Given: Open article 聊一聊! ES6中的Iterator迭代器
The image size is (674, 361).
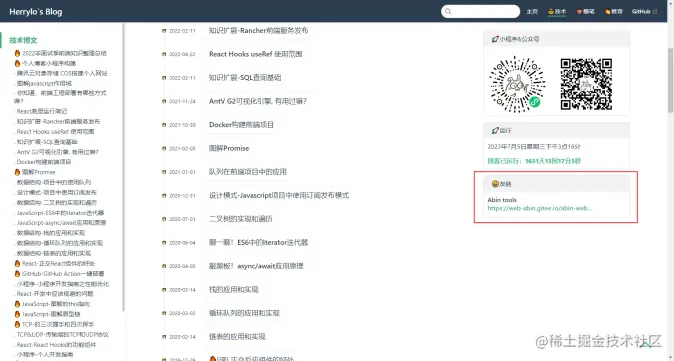Looking at the screenshot, I should 258,243.
